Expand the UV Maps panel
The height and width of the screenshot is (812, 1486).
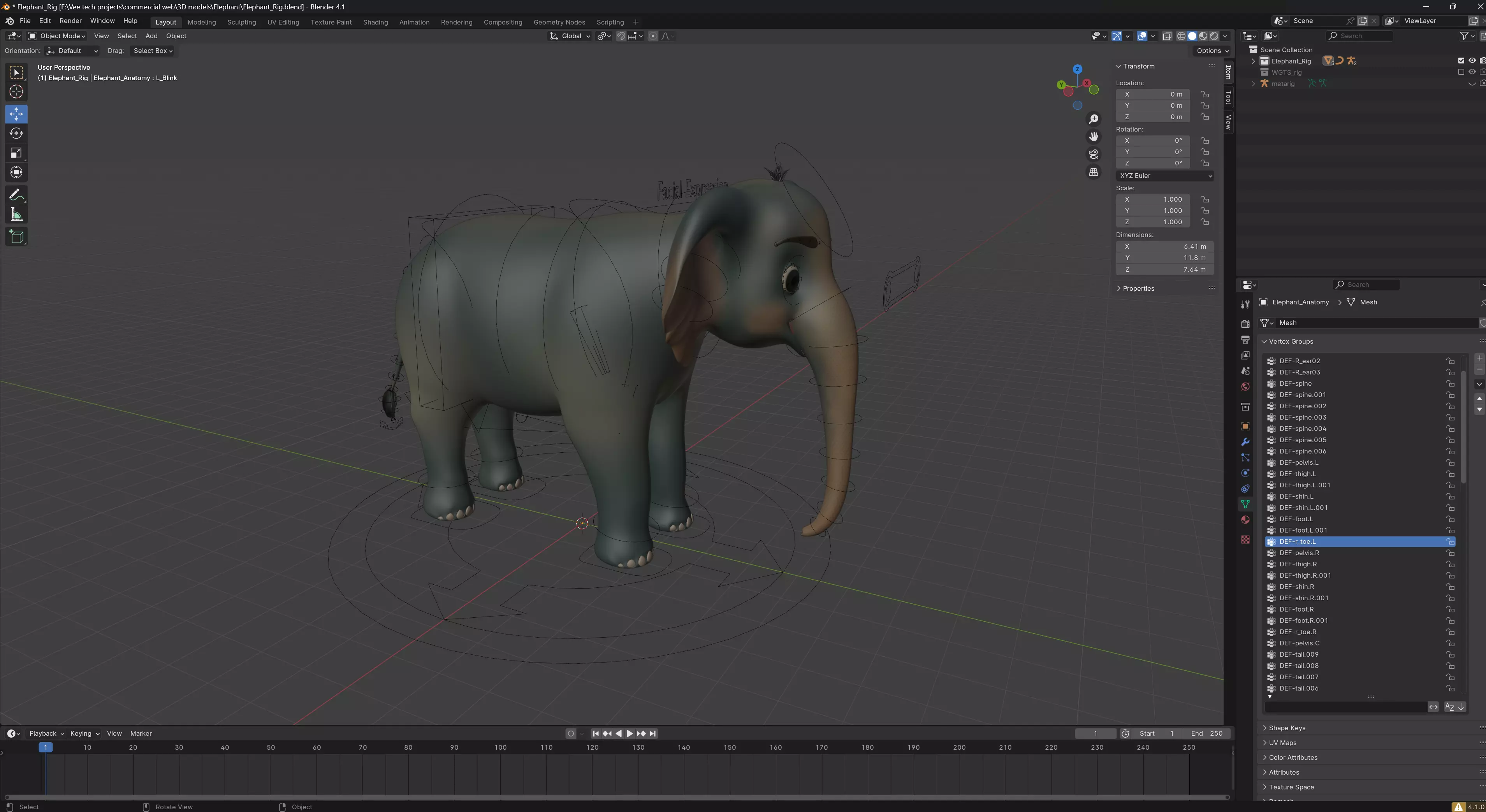point(1282,743)
